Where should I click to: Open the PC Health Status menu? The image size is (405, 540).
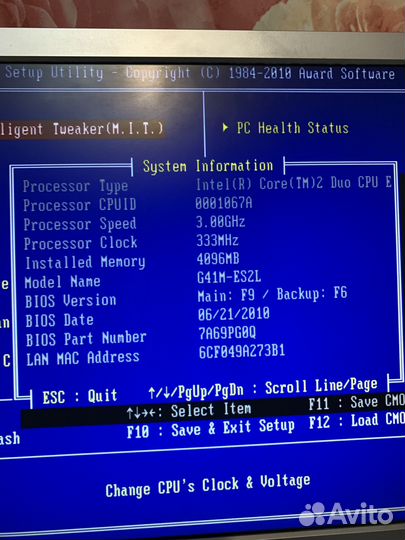293,128
